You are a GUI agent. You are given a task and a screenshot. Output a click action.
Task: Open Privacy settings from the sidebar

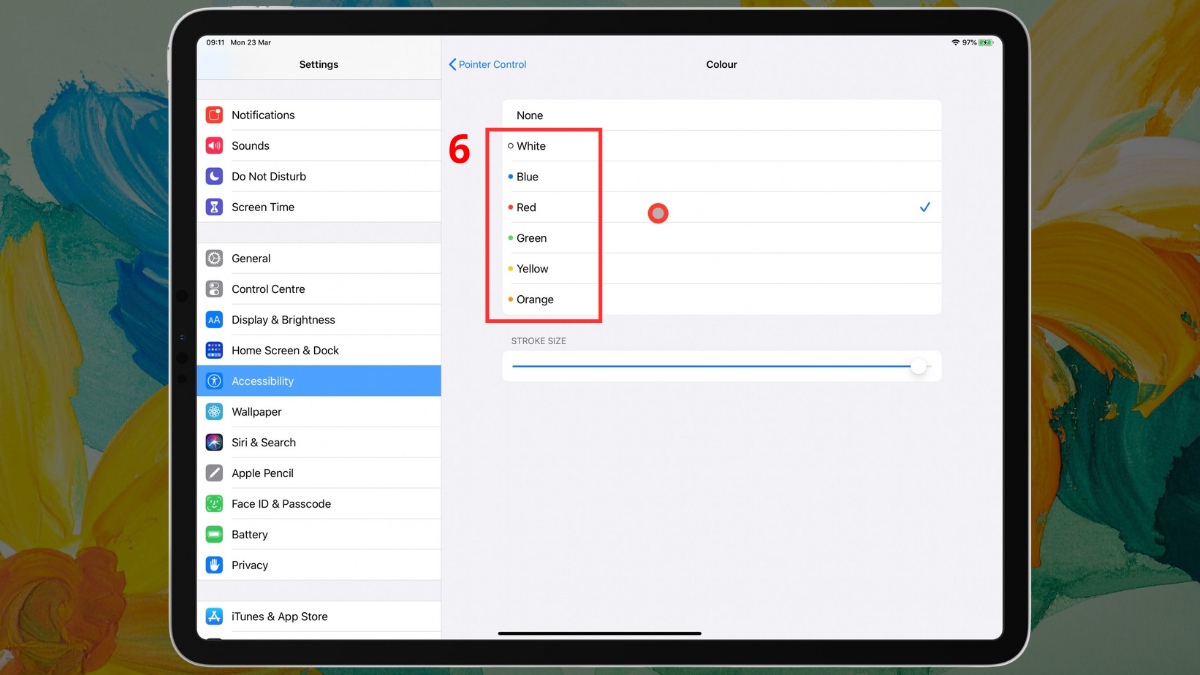[248, 564]
